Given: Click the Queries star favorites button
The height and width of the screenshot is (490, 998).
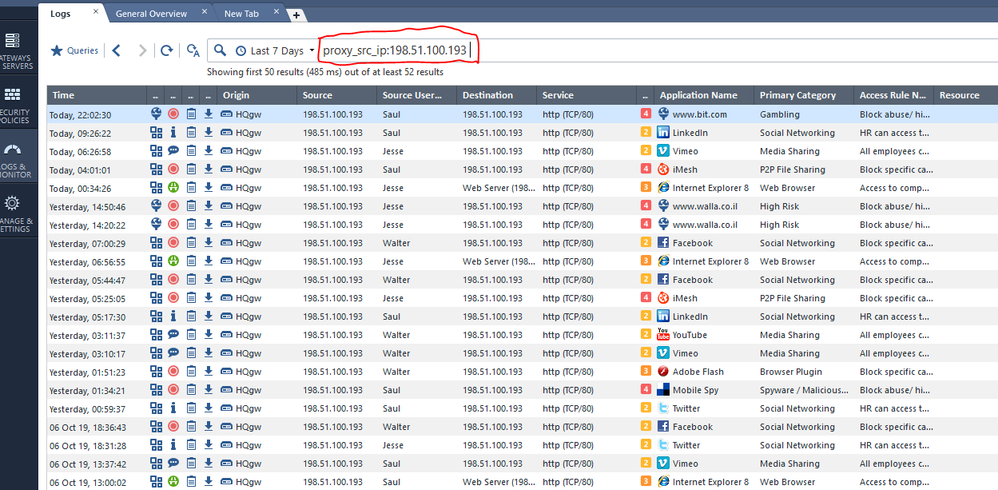Looking at the screenshot, I should (x=75, y=50).
